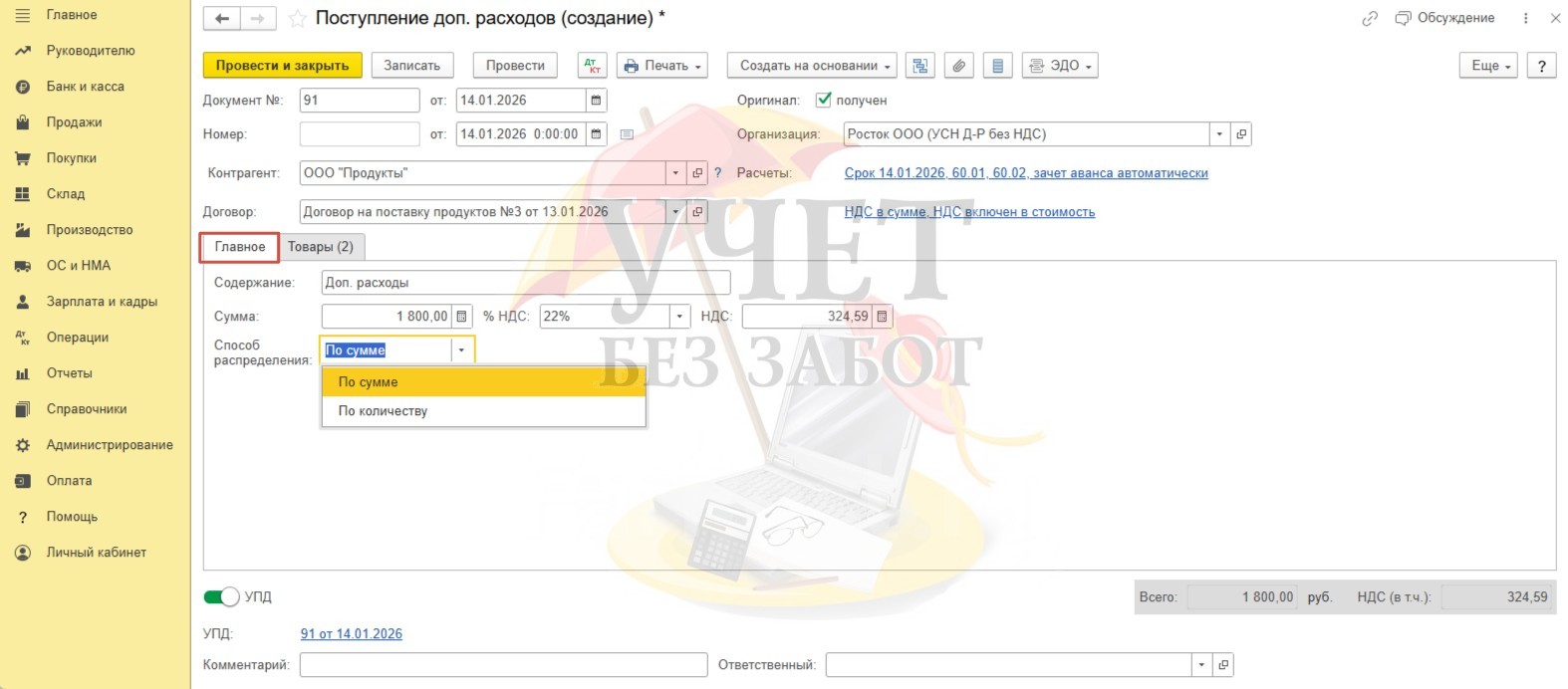Toggle УПД switch
The image size is (1568, 689).
pyautogui.click(x=221, y=597)
